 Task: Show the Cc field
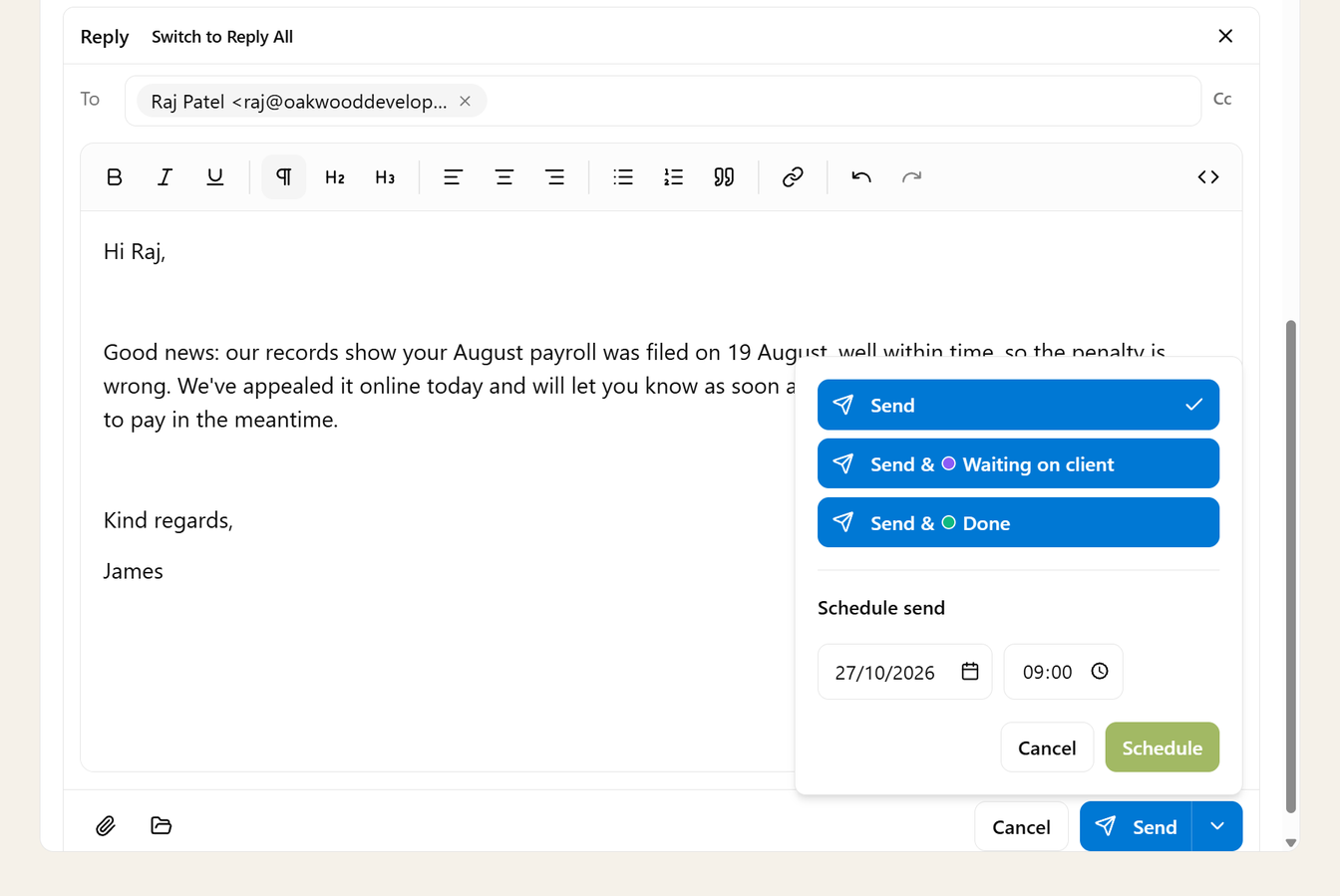(1222, 99)
